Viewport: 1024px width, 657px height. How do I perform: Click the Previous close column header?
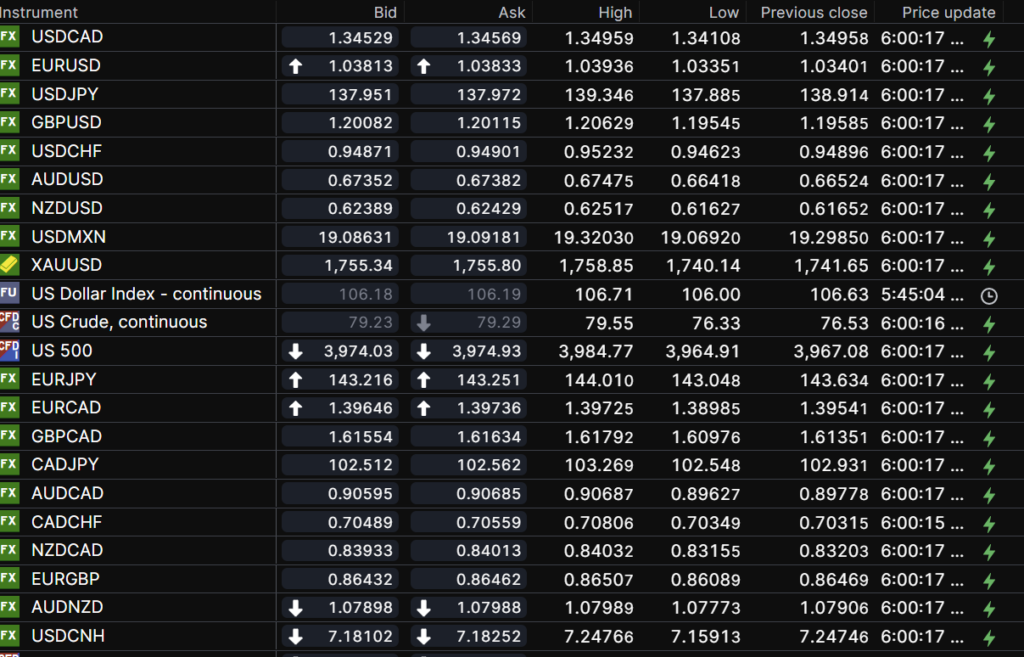(x=813, y=12)
